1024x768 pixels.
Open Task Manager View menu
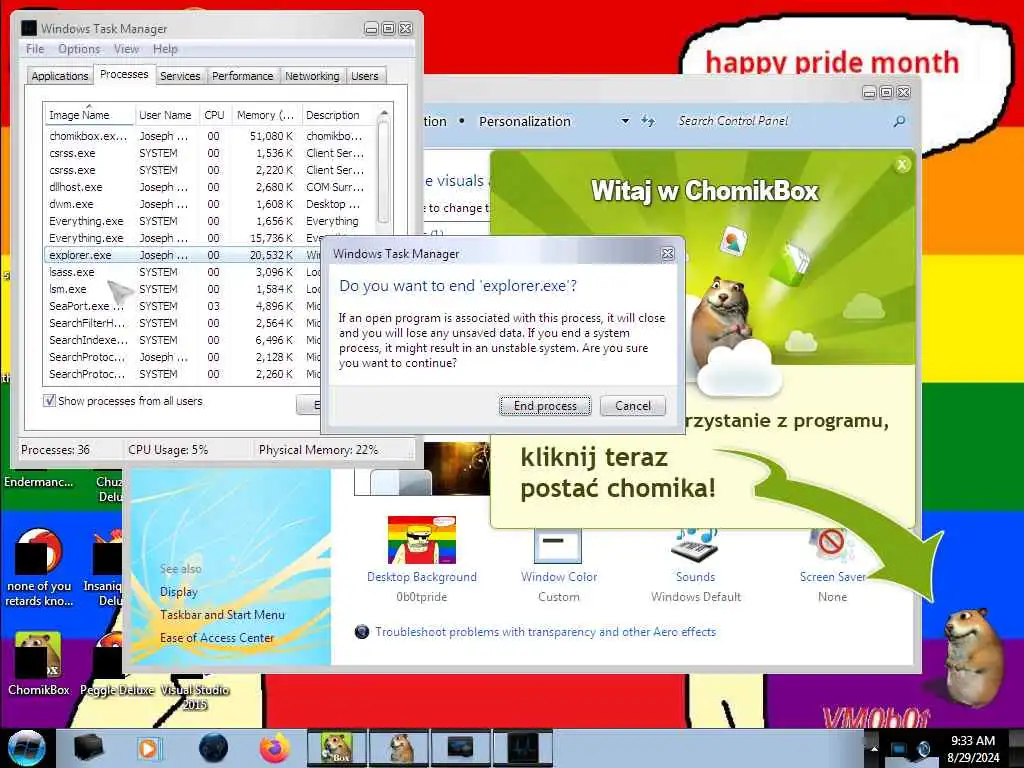click(126, 49)
